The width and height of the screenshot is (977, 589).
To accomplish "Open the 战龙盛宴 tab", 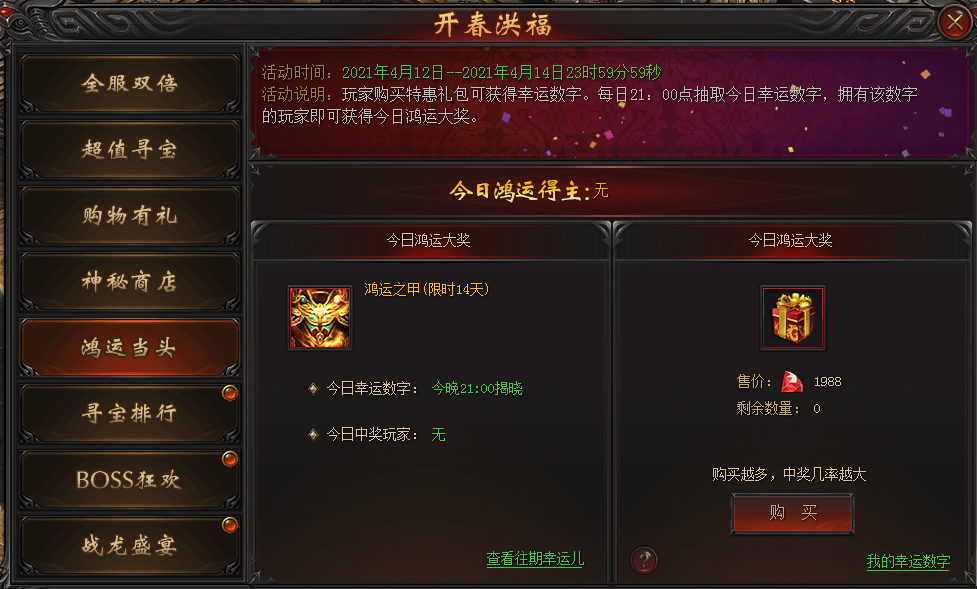I will click(x=130, y=546).
